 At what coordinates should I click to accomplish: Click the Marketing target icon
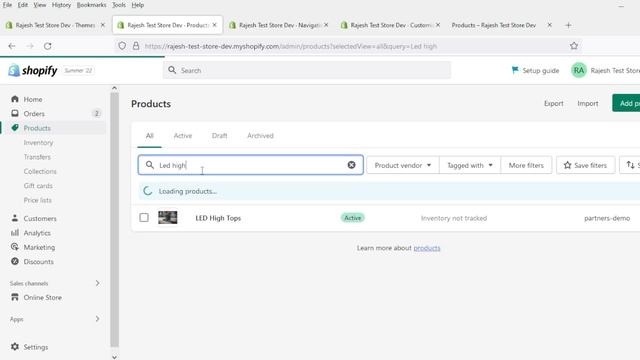tap(15, 247)
